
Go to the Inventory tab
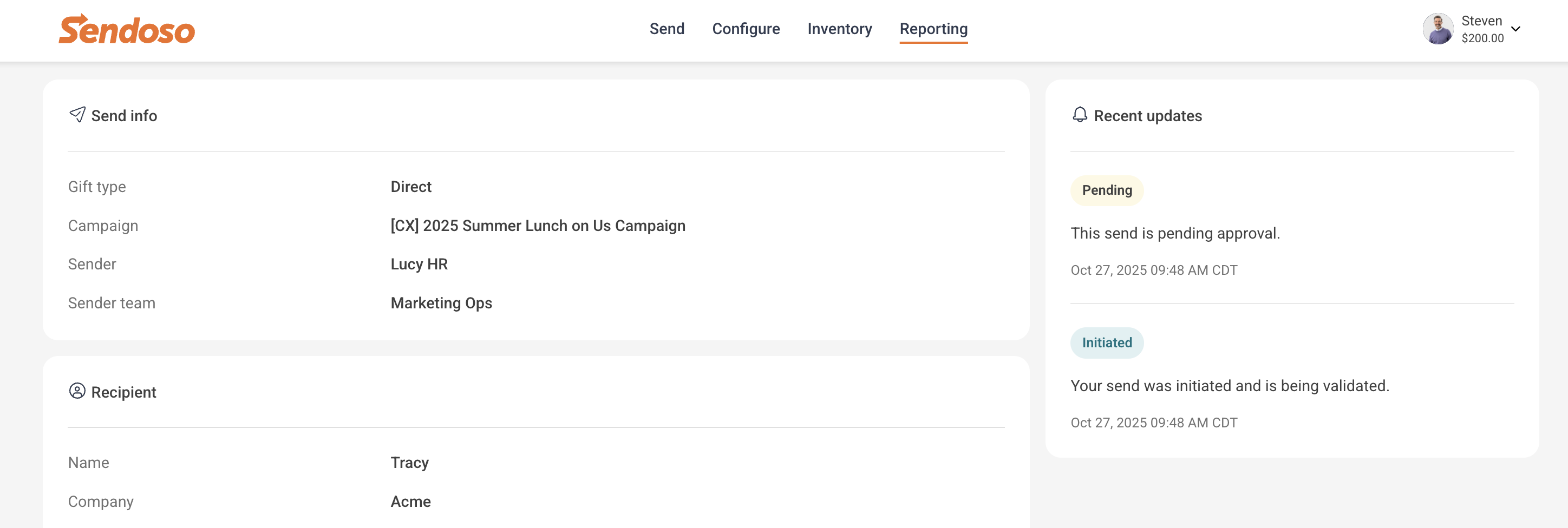[x=839, y=29]
